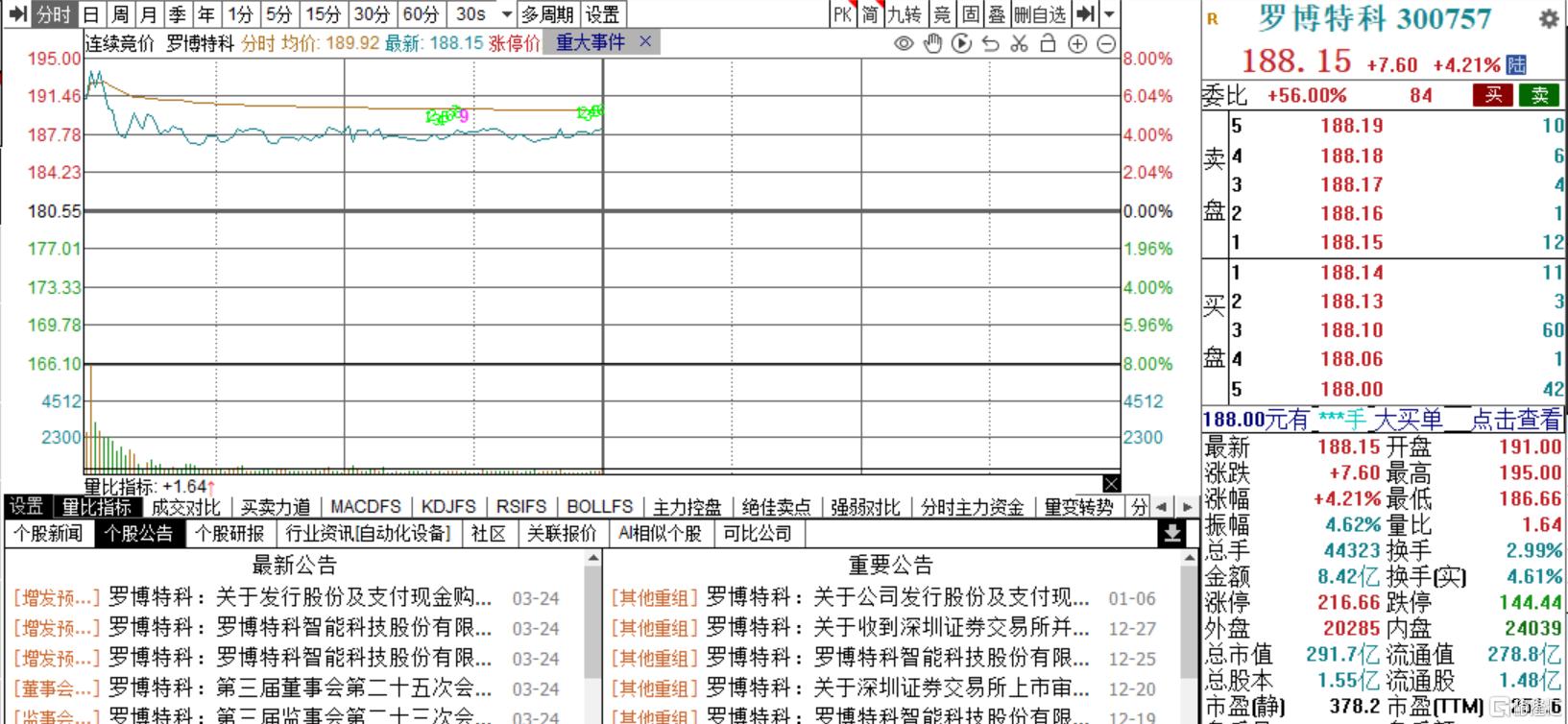Image resolution: width=1568 pixels, height=724 pixels.
Task: Toggle the PK comparison button
Action: pyautogui.click(x=842, y=14)
